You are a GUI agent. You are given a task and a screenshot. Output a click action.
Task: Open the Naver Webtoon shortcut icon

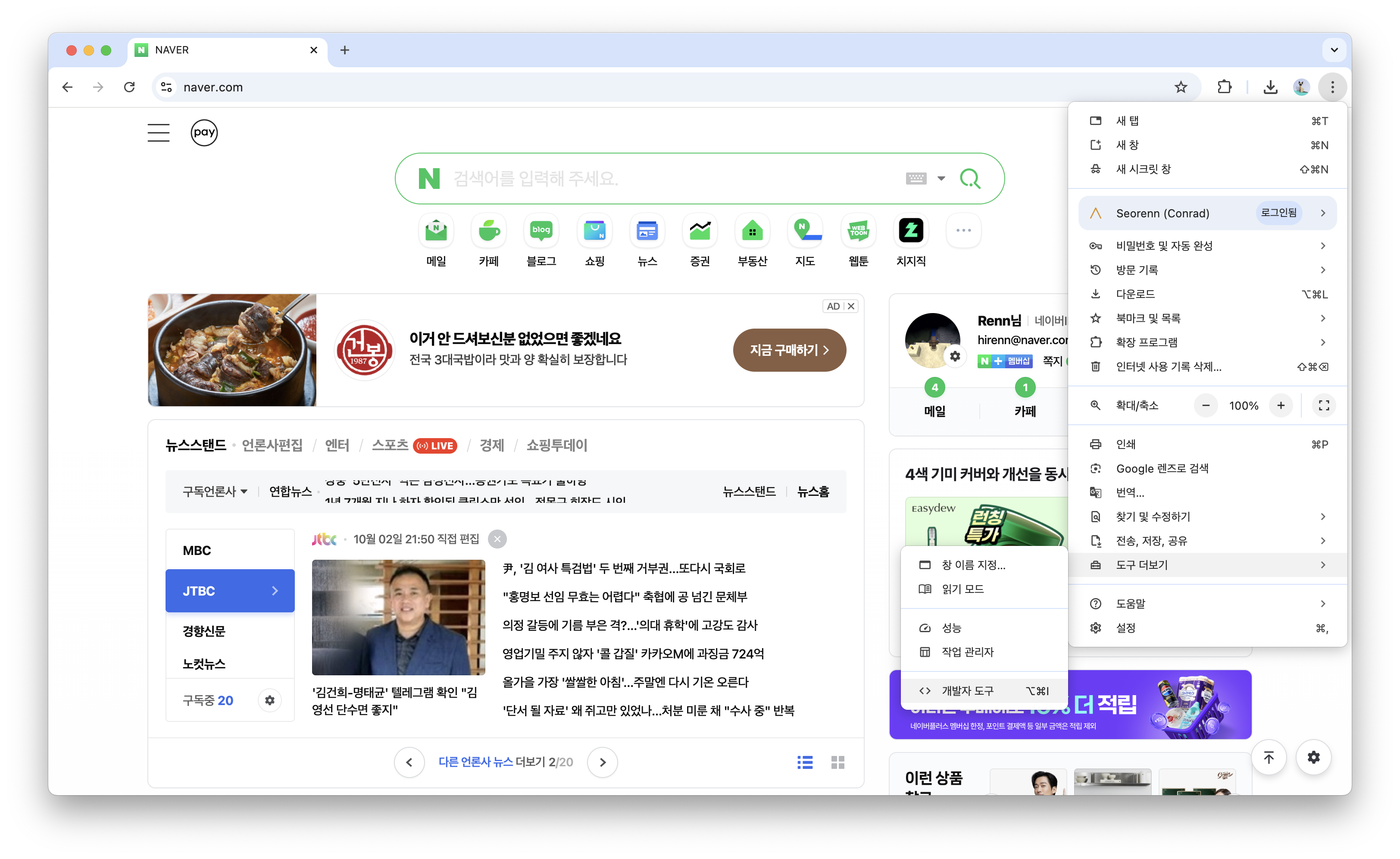[x=858, y=231]
